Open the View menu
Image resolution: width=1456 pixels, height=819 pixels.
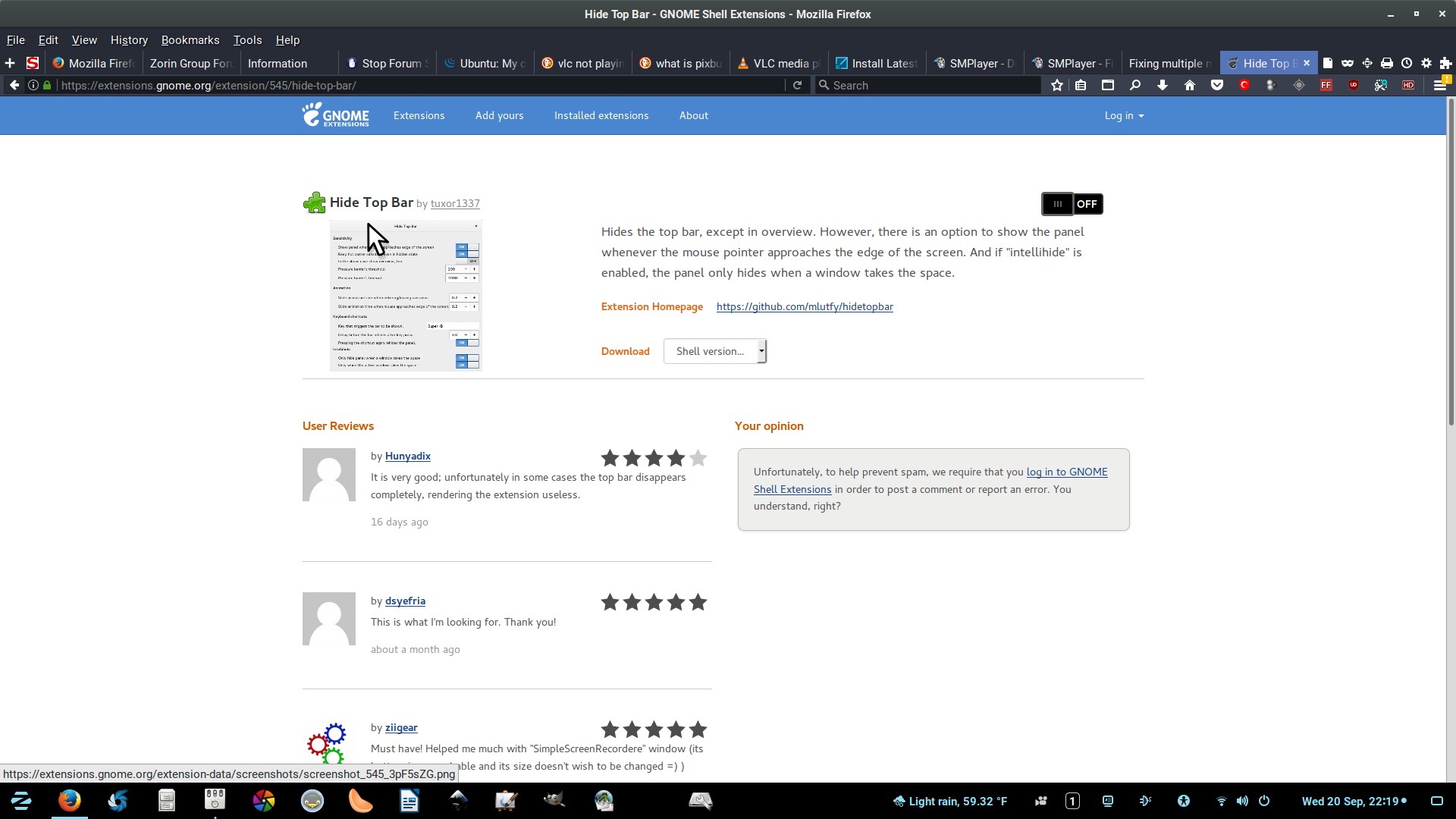84,40
